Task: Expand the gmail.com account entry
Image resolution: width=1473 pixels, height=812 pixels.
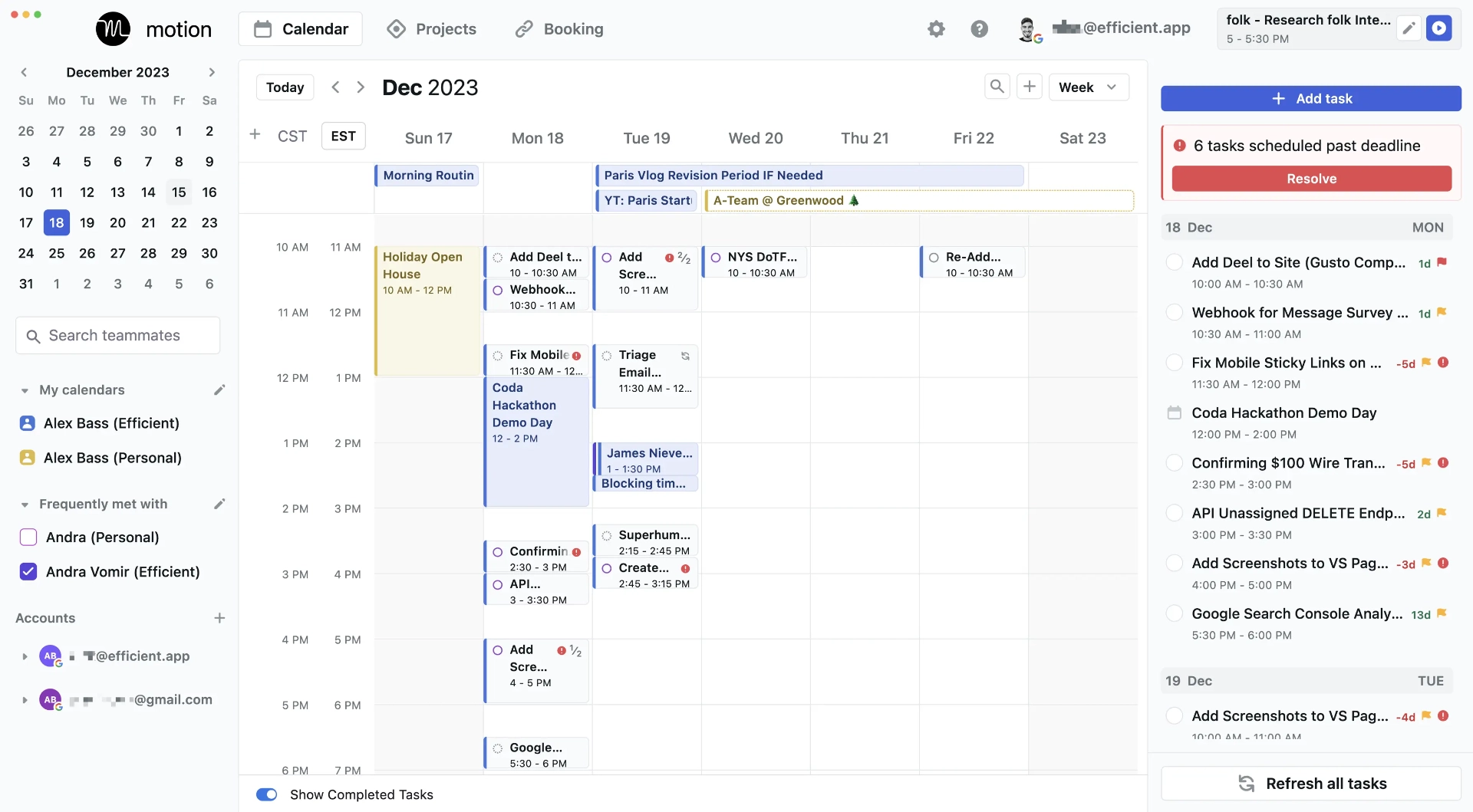Action: pos(25,700)
